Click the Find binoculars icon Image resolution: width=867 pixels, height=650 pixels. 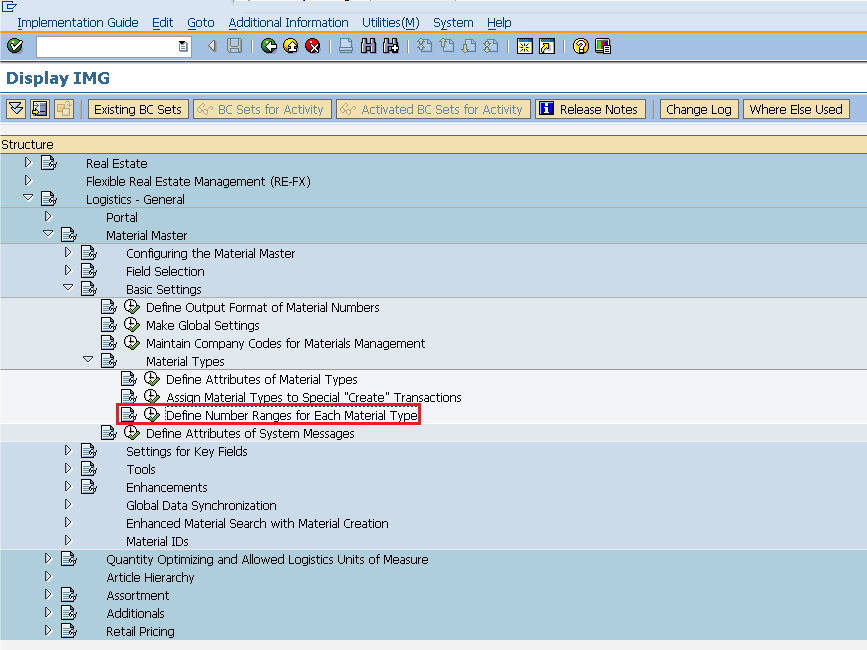tap(368, 46)
